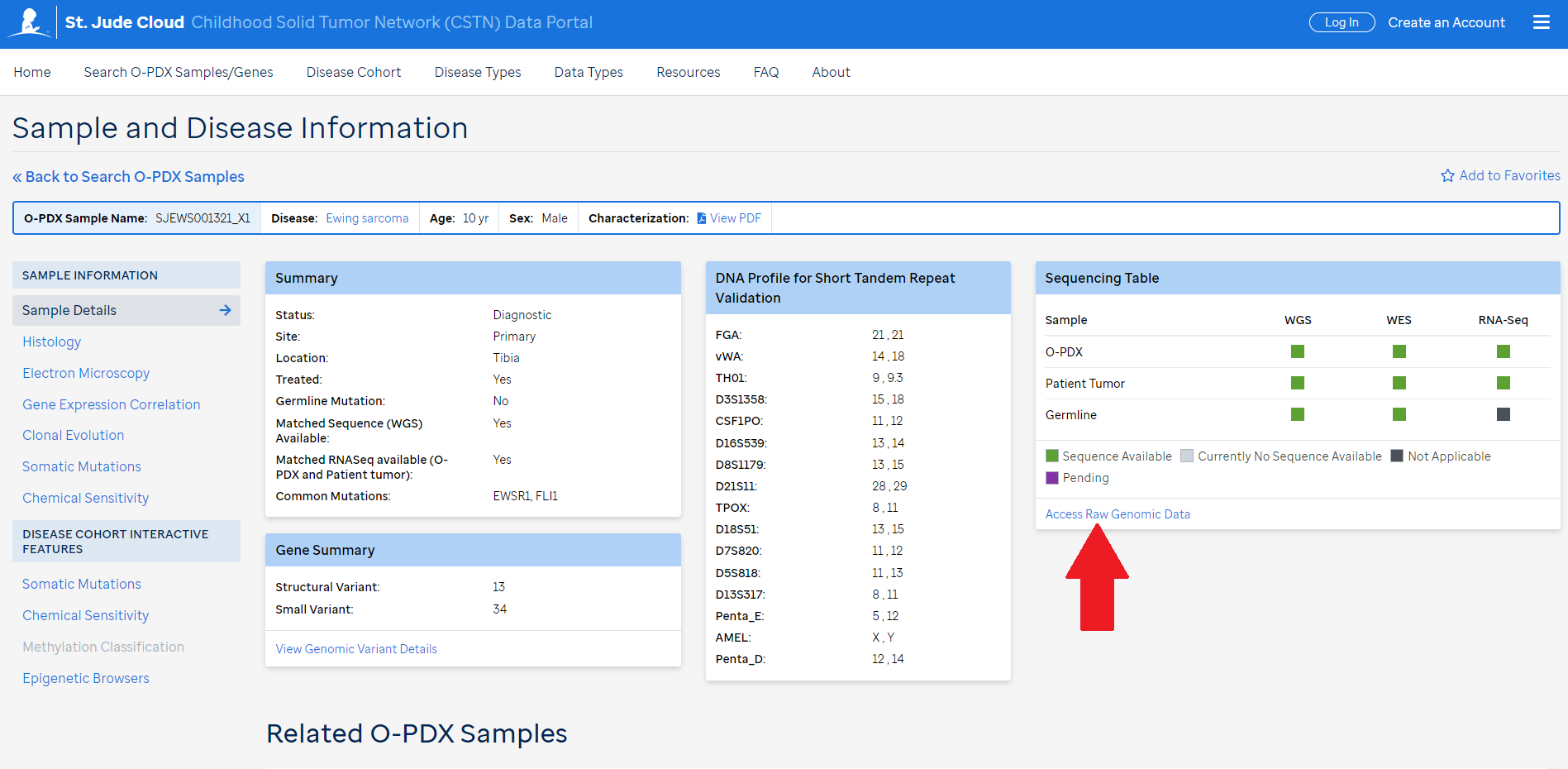Click Methylation Classification in sidebar
The height and width of the screenshot is (769, 1568).
pos(103,647)
